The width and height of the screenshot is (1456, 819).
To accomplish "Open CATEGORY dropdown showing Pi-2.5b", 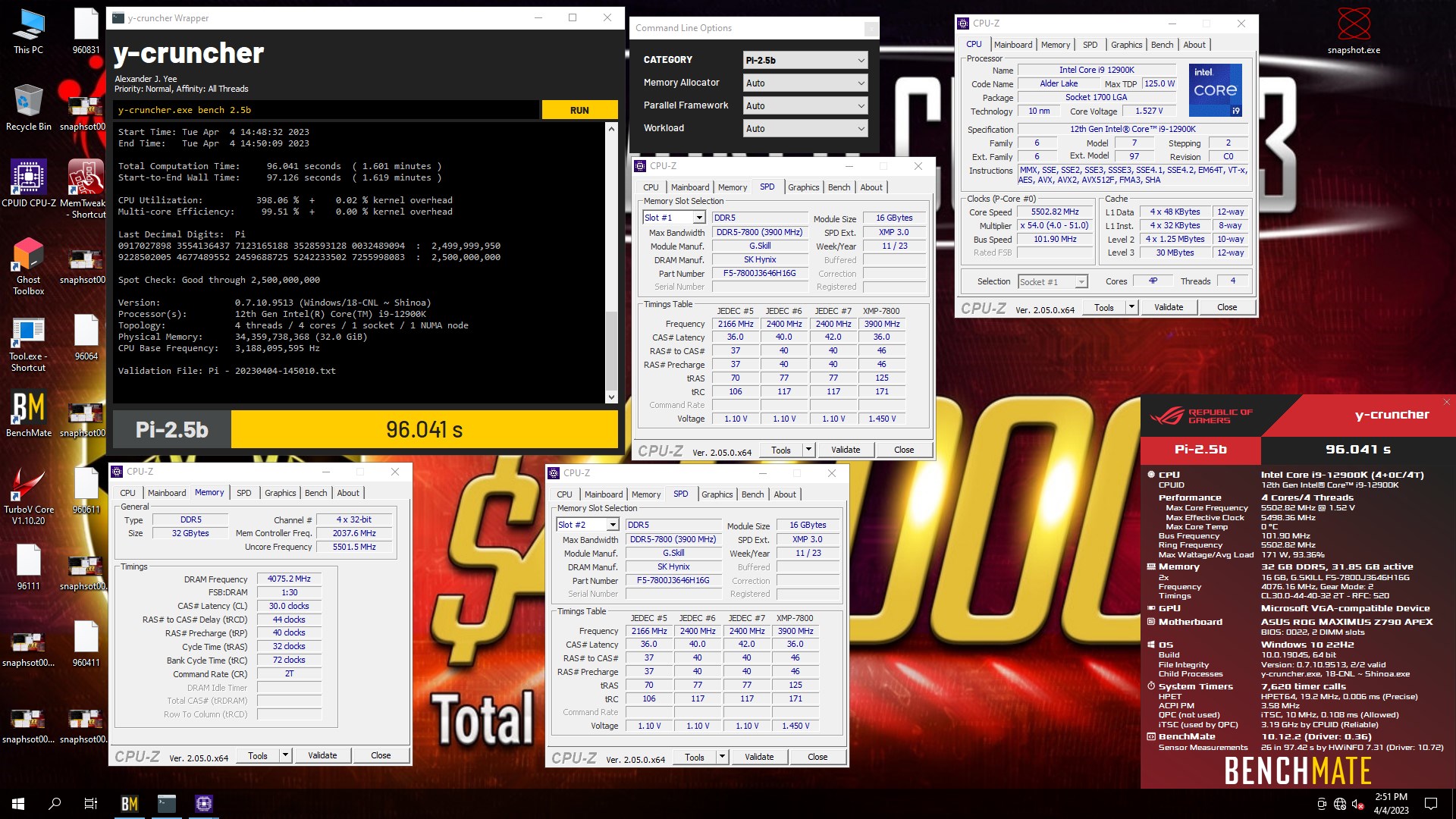I will [805, 60].
